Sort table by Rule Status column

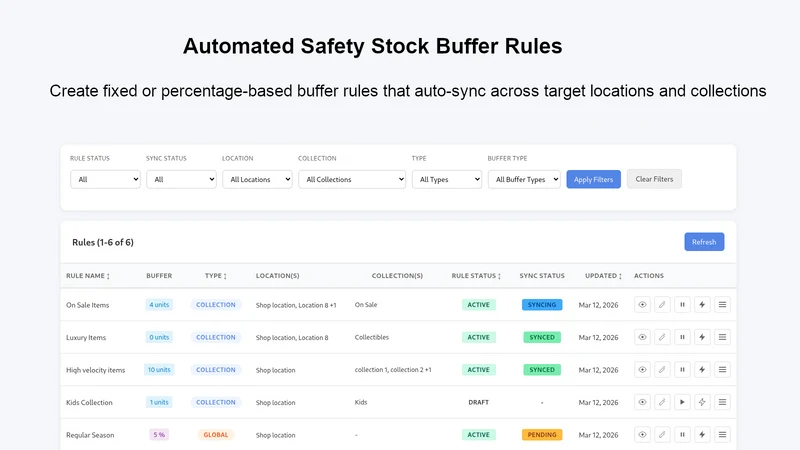click(476, 276)
